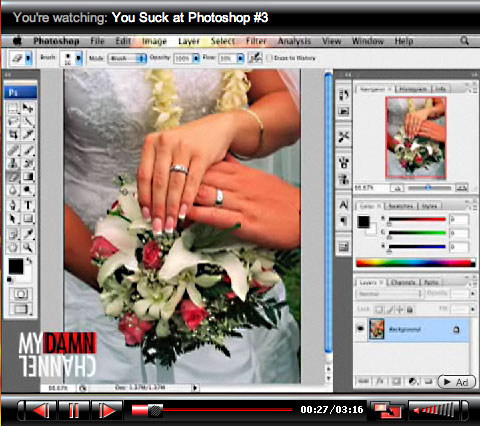
Task: Swap foreground and background colors icon
Action: point(29,260)
